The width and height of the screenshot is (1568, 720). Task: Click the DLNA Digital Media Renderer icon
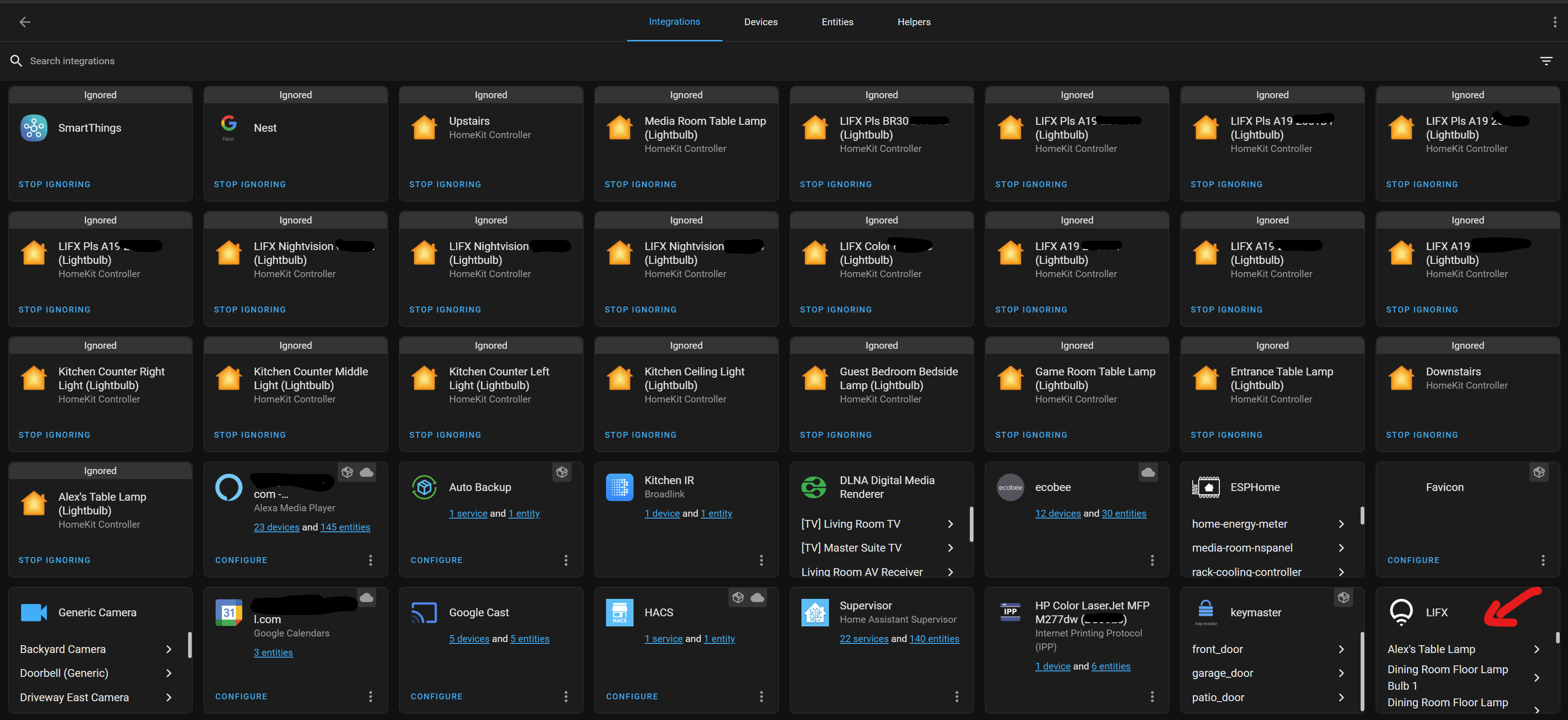[814, 487]
